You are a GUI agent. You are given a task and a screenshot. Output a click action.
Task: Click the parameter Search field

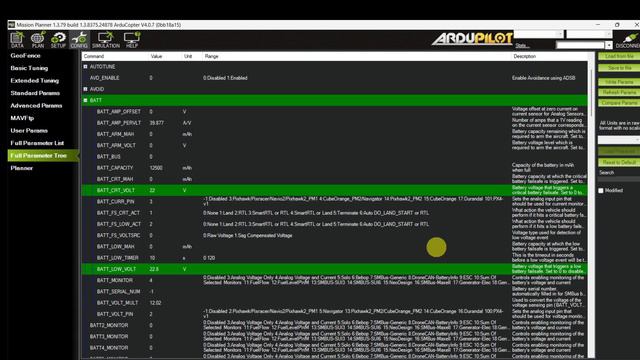click(x=619, y=179)
